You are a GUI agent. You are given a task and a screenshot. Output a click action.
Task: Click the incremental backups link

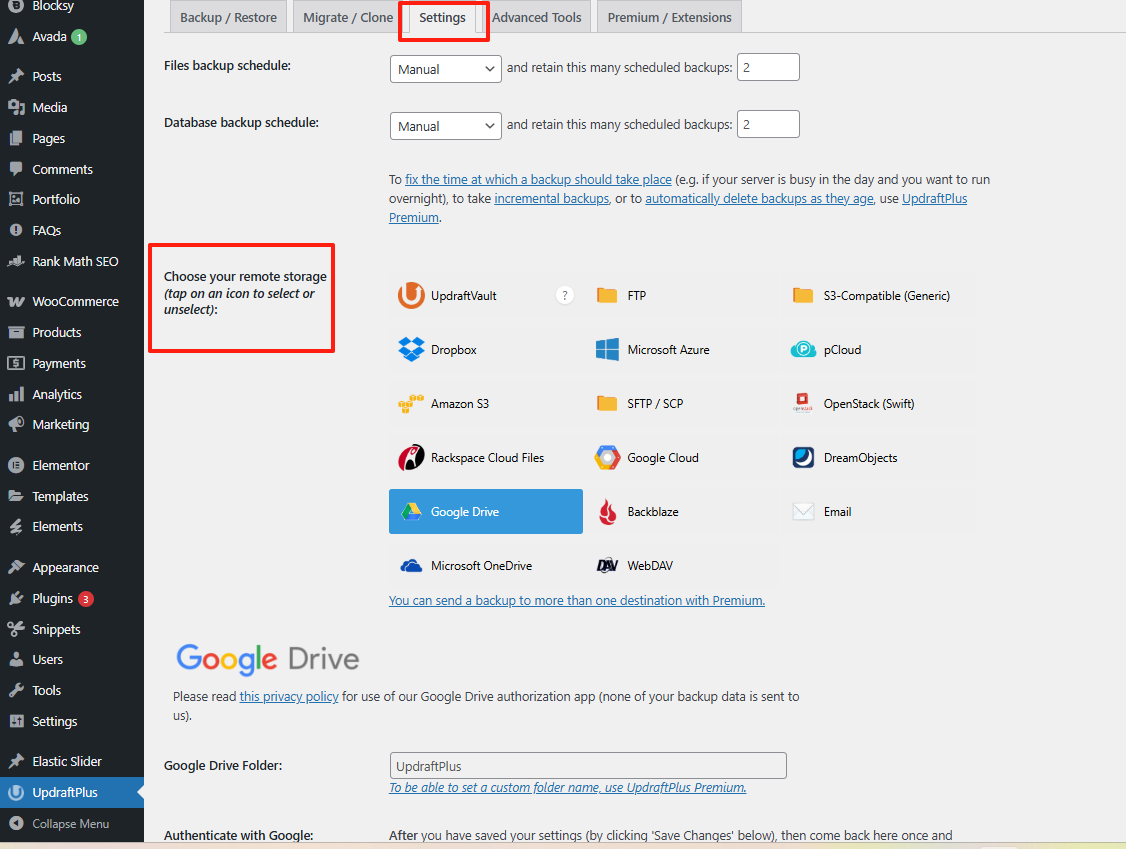[x=551, y=198]
